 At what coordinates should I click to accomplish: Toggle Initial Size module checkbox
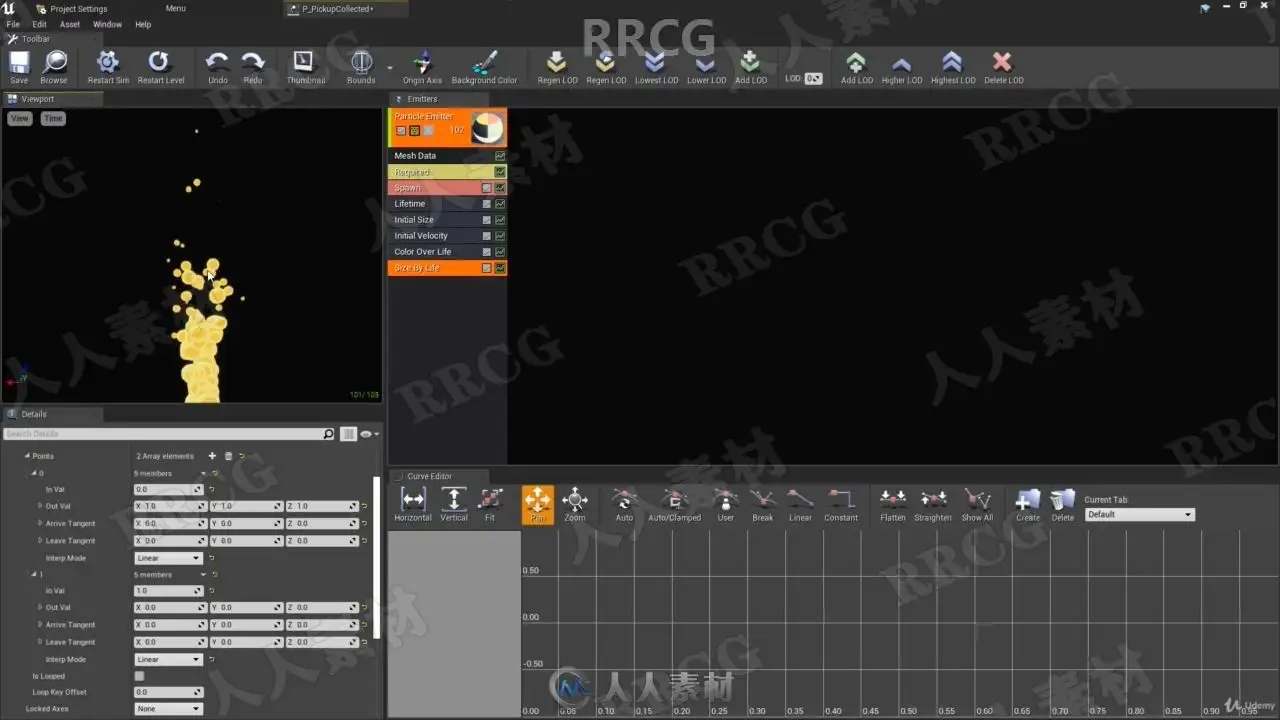click(x=487, y=220)
